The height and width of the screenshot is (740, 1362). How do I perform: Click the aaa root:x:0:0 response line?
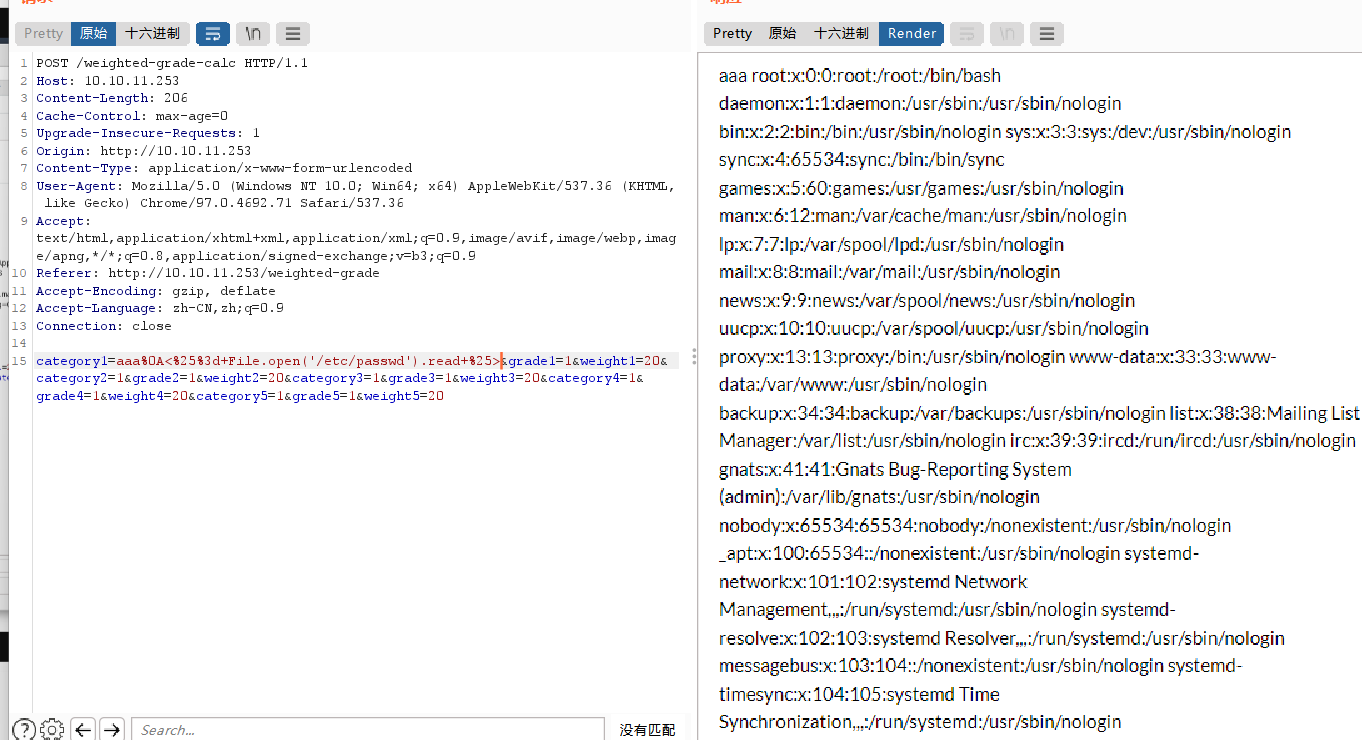pos(860,76)
